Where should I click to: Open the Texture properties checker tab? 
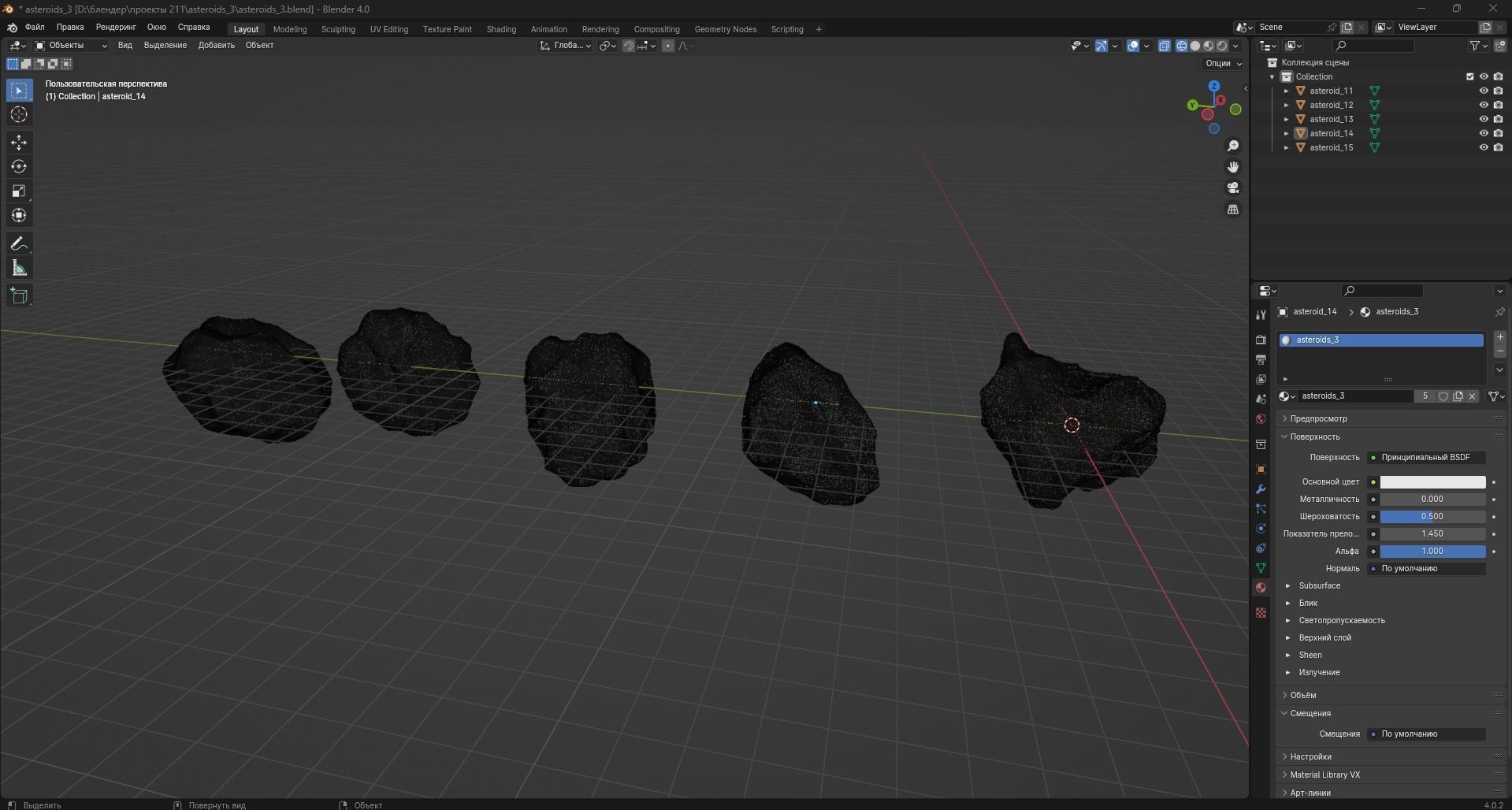(1261, 612)
